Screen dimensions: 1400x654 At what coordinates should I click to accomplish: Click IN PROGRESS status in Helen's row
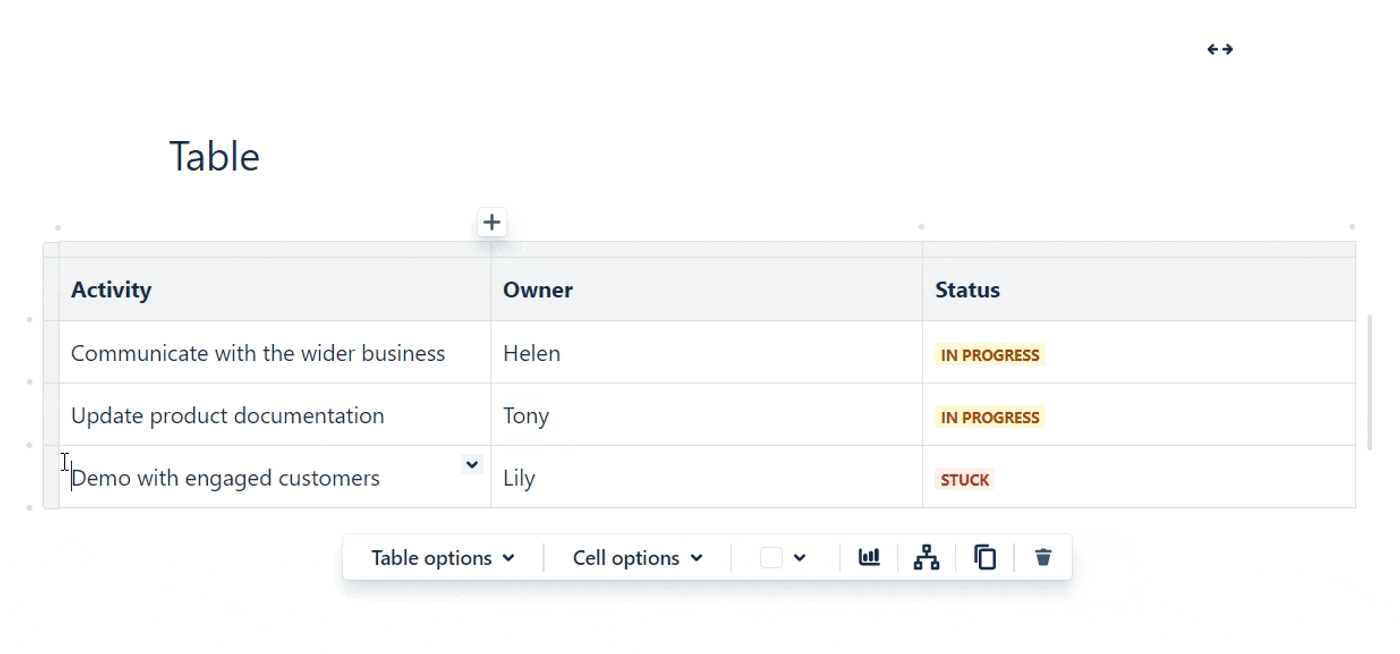coord(990,355)
